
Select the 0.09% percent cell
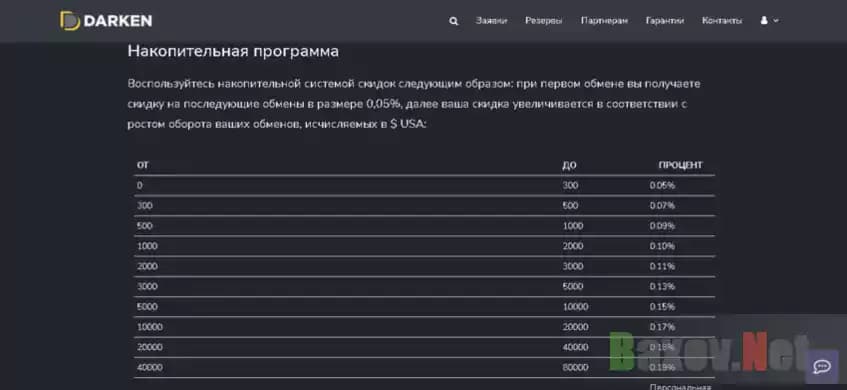662,226
